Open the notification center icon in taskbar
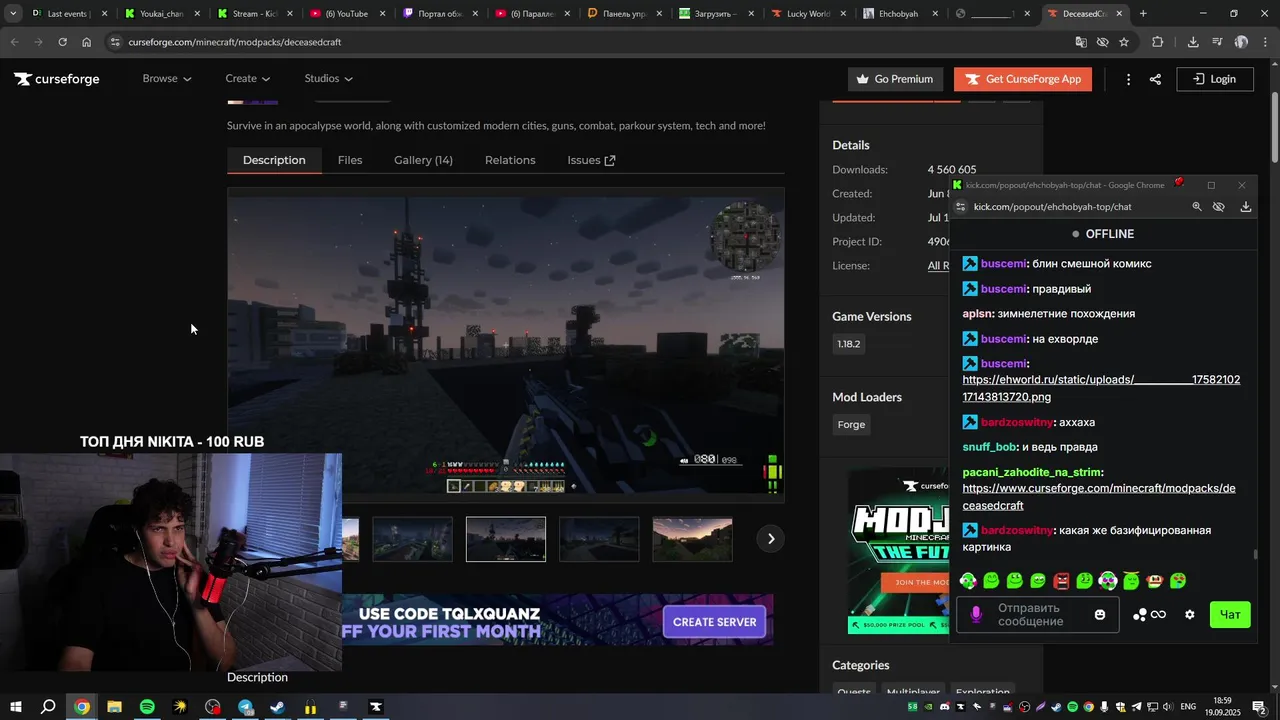The height and width of the screenshot is (720, 1280). [x=1260, y=707]
